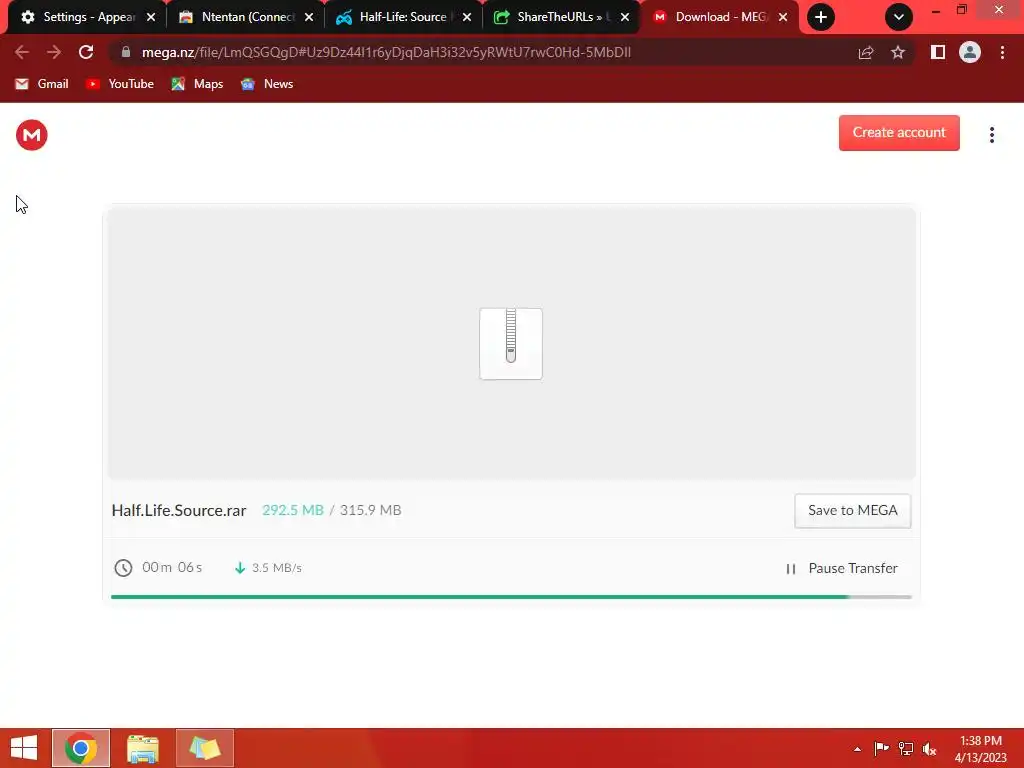1024x768 pixels.
Task: Click the 3.5 MB/s download speed
Action: point(277,568)
